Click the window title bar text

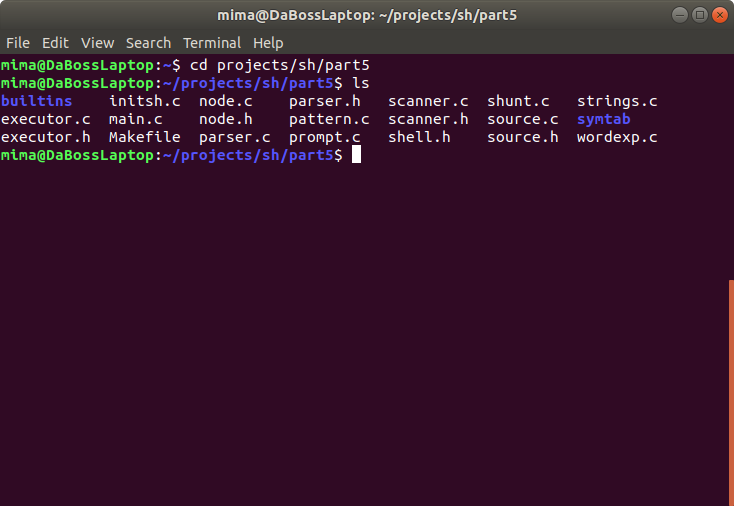tap(367, 15)
